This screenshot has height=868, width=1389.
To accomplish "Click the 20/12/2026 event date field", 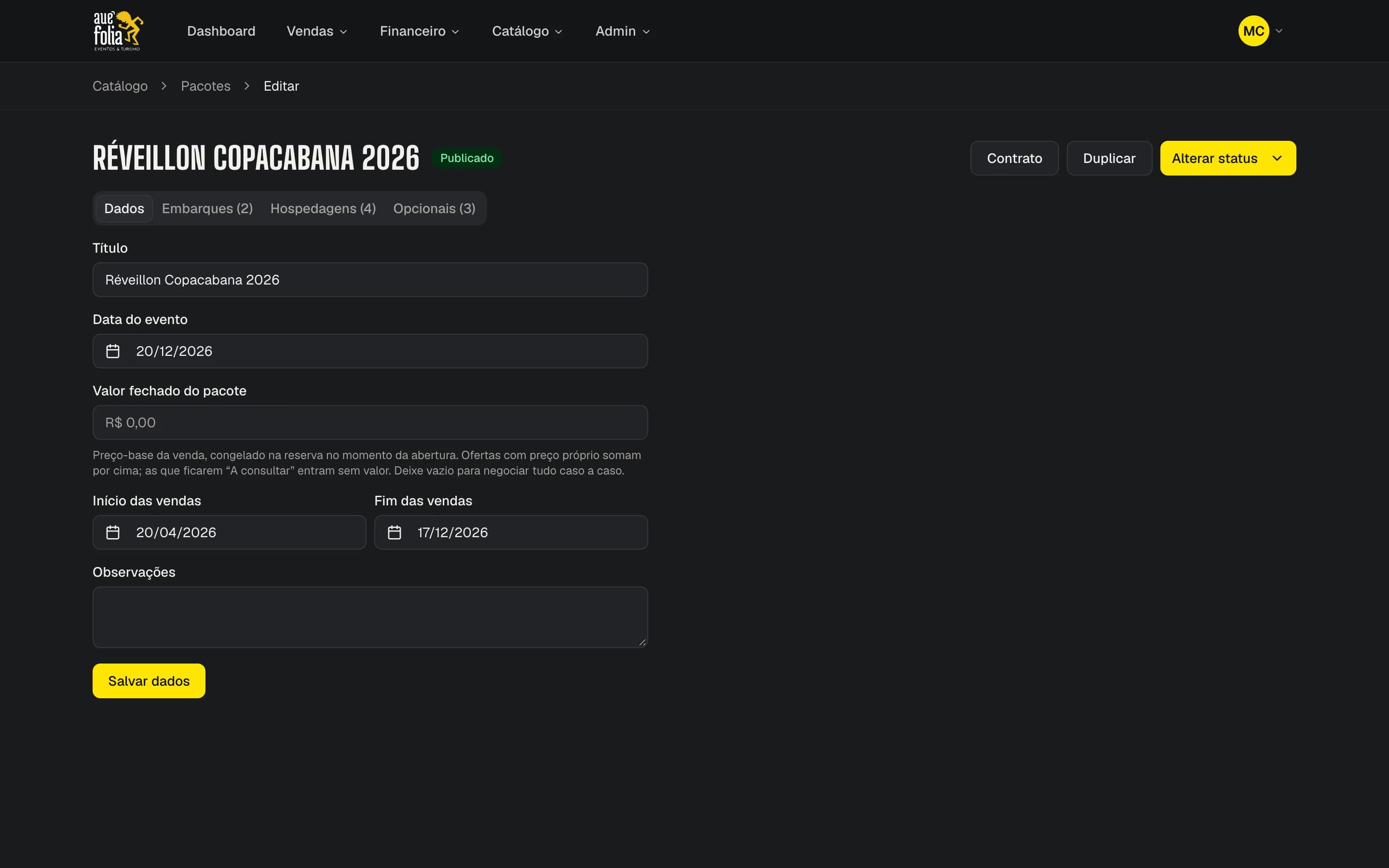I will tap(370, 351).
